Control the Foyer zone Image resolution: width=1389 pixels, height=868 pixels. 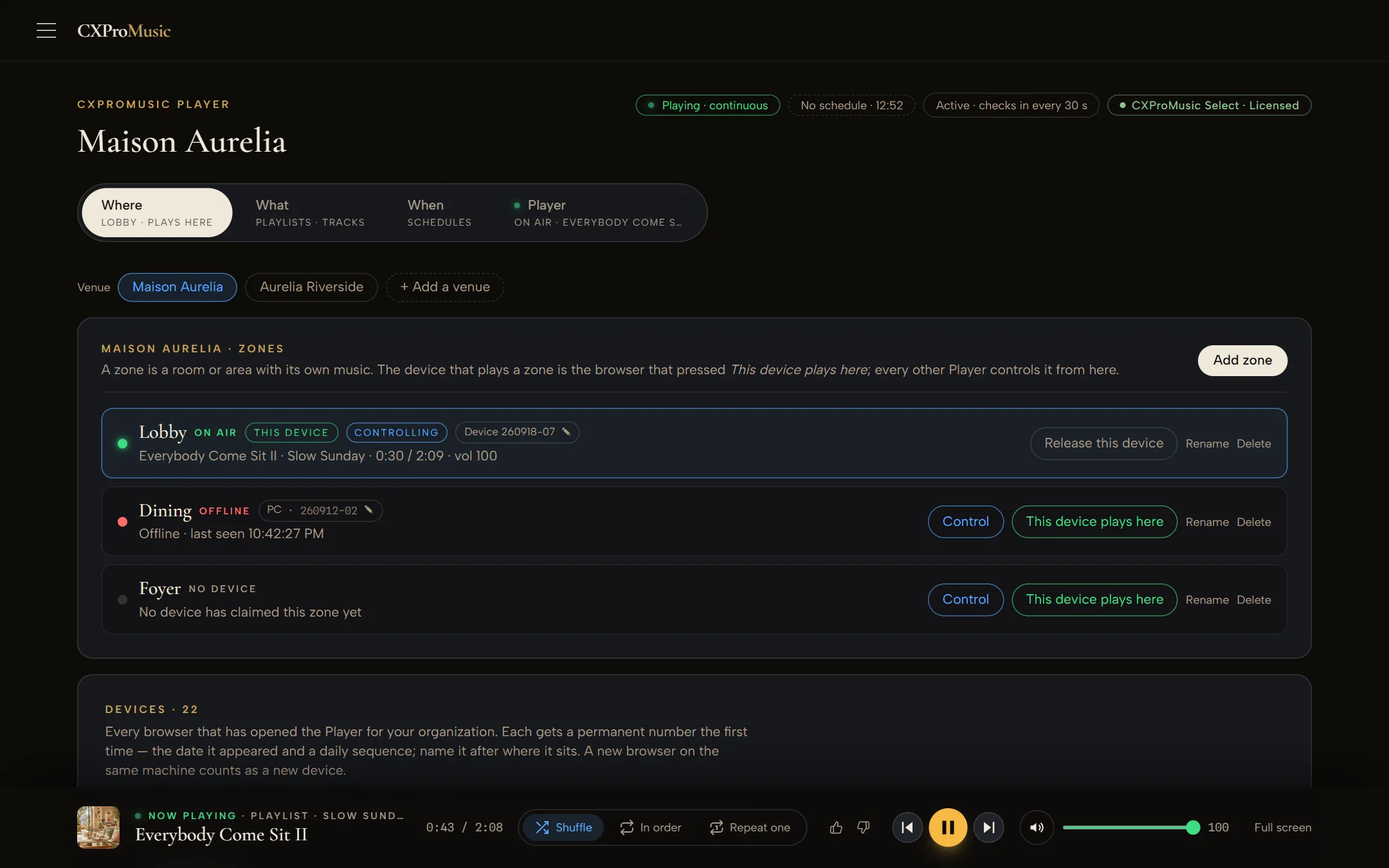[965, 599]
